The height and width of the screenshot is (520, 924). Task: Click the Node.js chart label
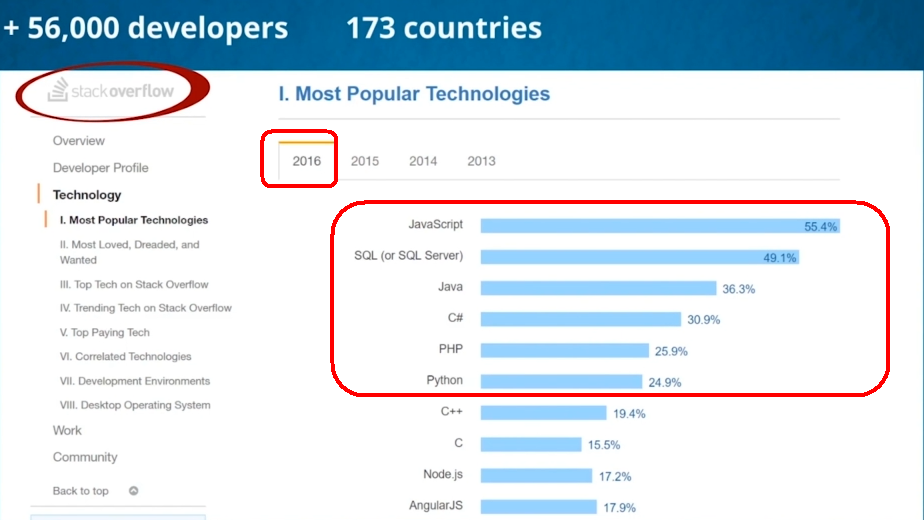coord(443,475)
